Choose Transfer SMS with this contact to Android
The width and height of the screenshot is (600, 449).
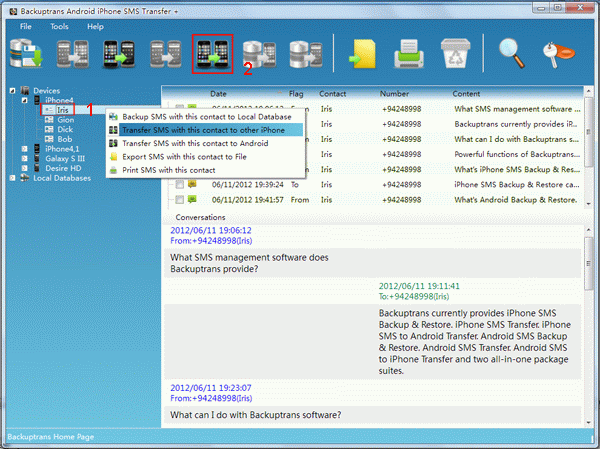coord(205,144)
